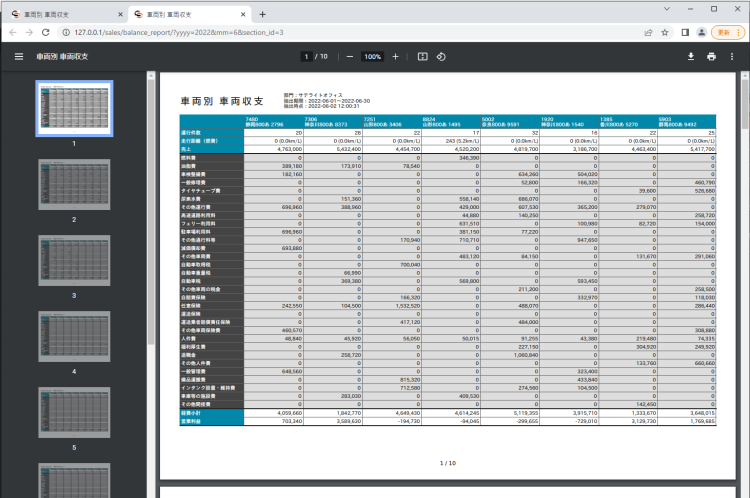Download the PDF report
The width and height of the screenshot is (750, 498).
(691, 57)
